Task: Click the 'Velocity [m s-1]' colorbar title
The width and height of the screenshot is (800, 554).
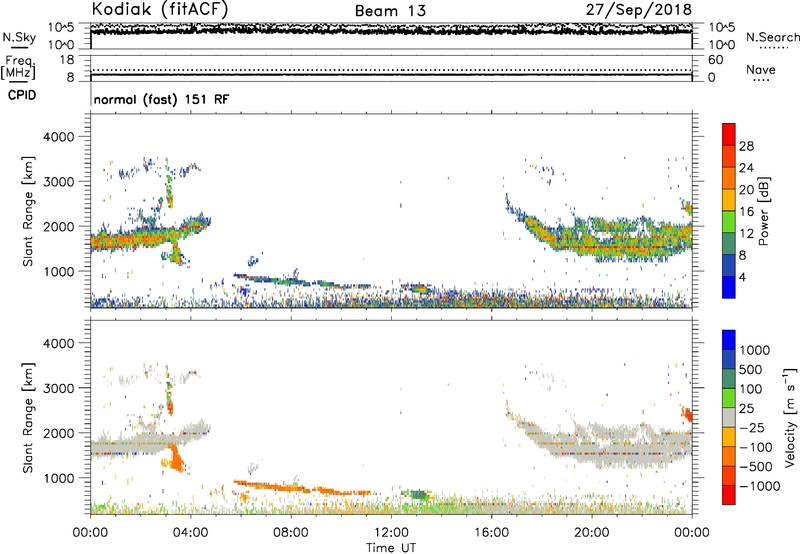Action: 790,417
